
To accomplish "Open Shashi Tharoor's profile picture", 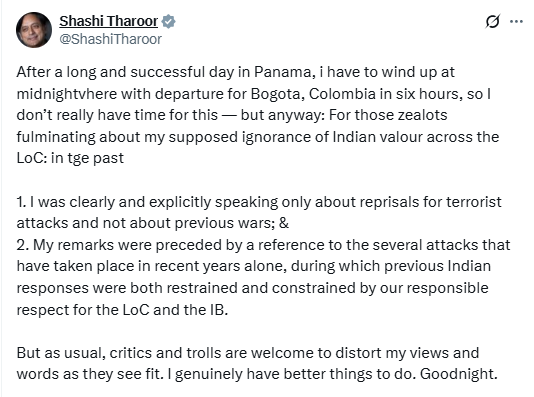I will (34, 30).
